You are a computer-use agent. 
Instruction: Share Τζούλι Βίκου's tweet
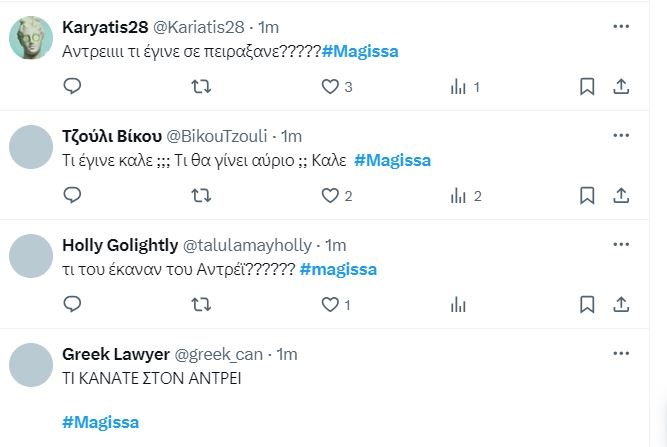click(621, 196)
